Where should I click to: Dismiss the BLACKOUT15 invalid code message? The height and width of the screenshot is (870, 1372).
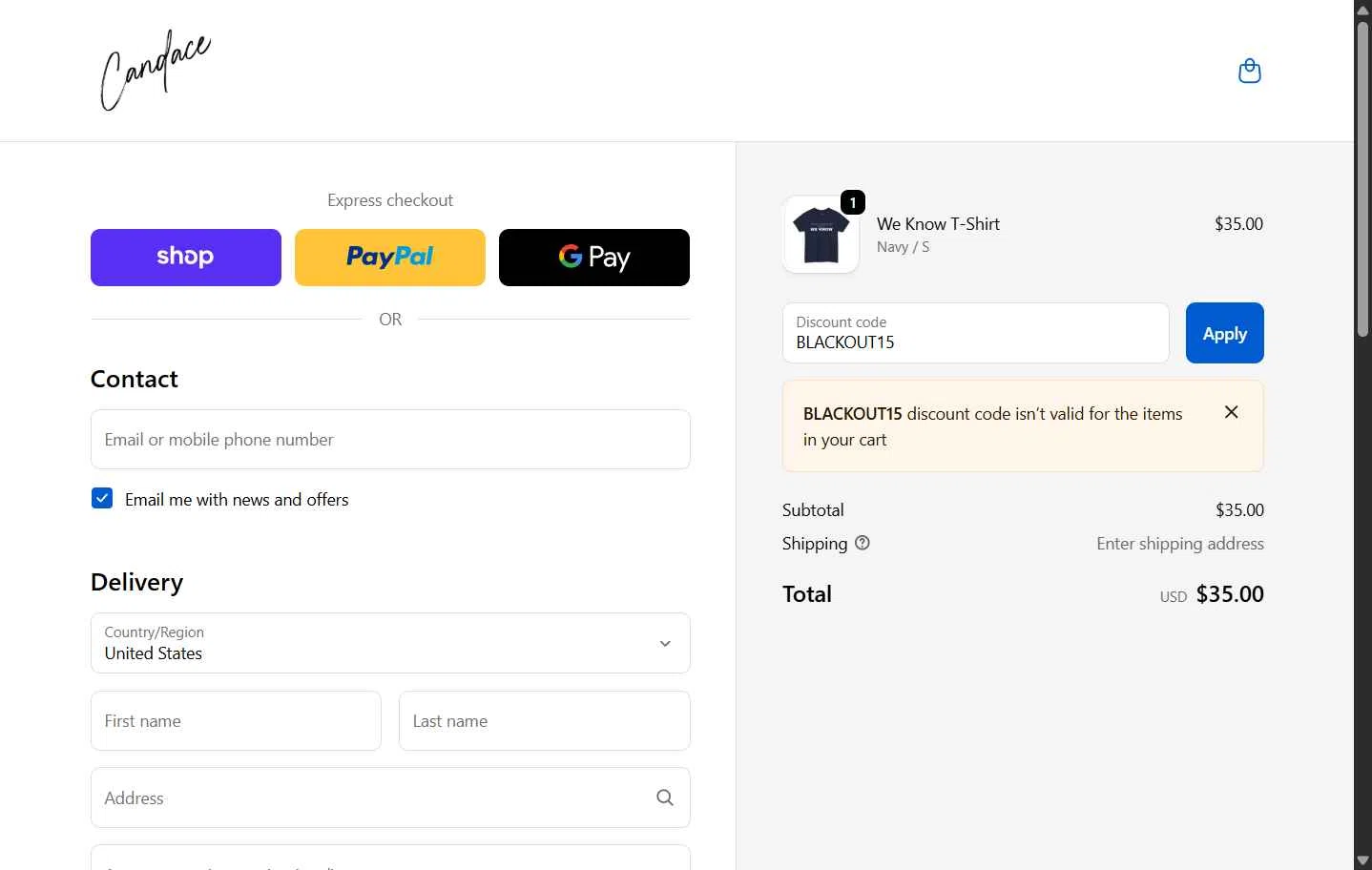pyautogui.click(x=1231, y=412)
